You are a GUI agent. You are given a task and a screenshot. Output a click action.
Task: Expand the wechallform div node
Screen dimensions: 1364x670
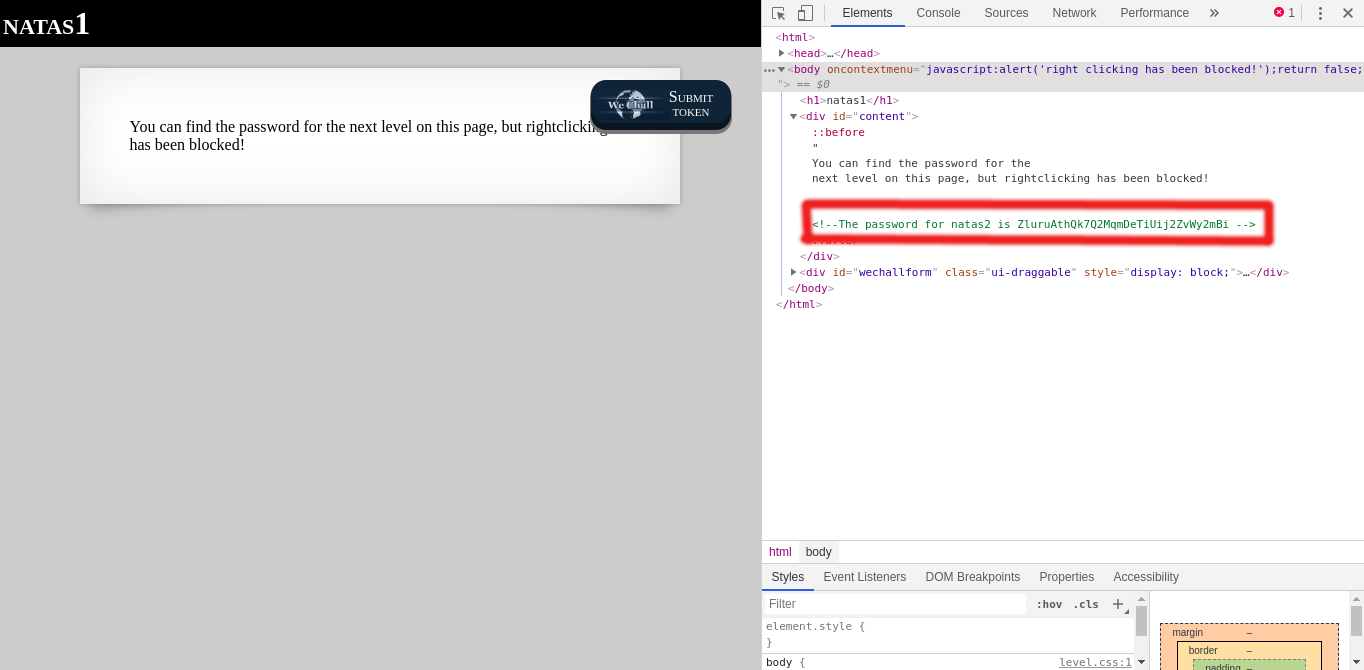[x=794, y=272]
